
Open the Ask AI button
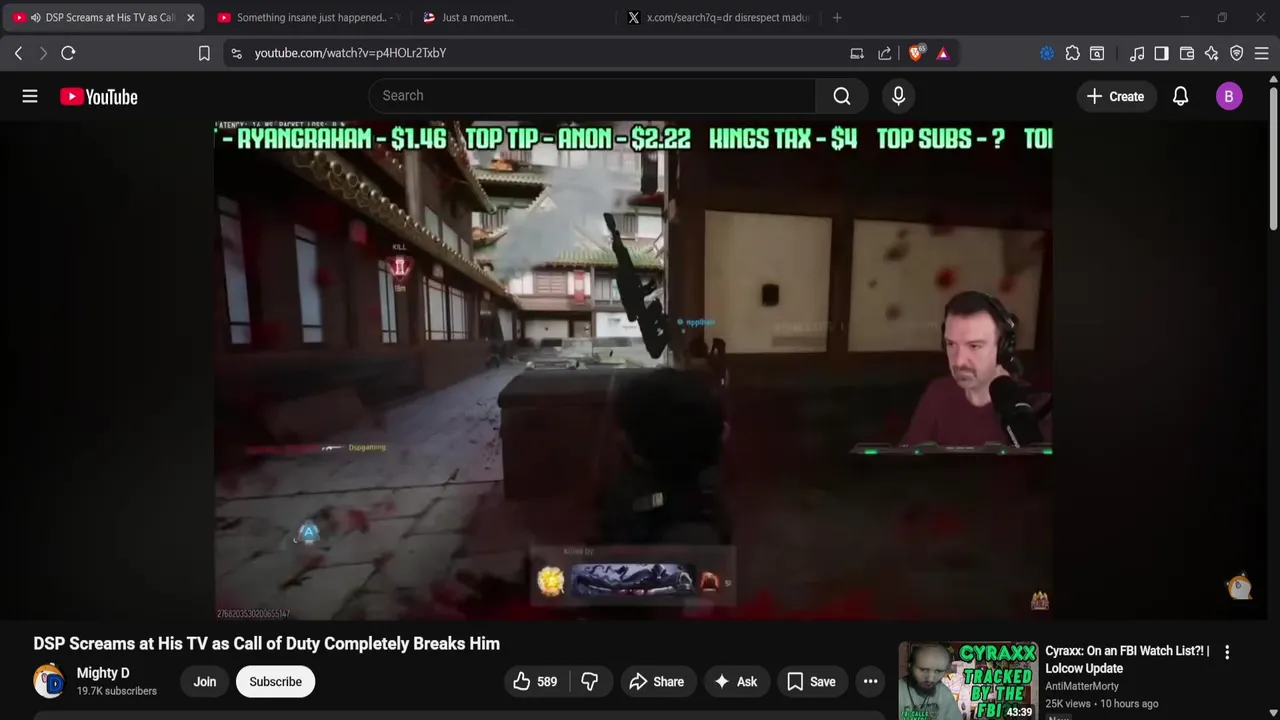point(736,682)
